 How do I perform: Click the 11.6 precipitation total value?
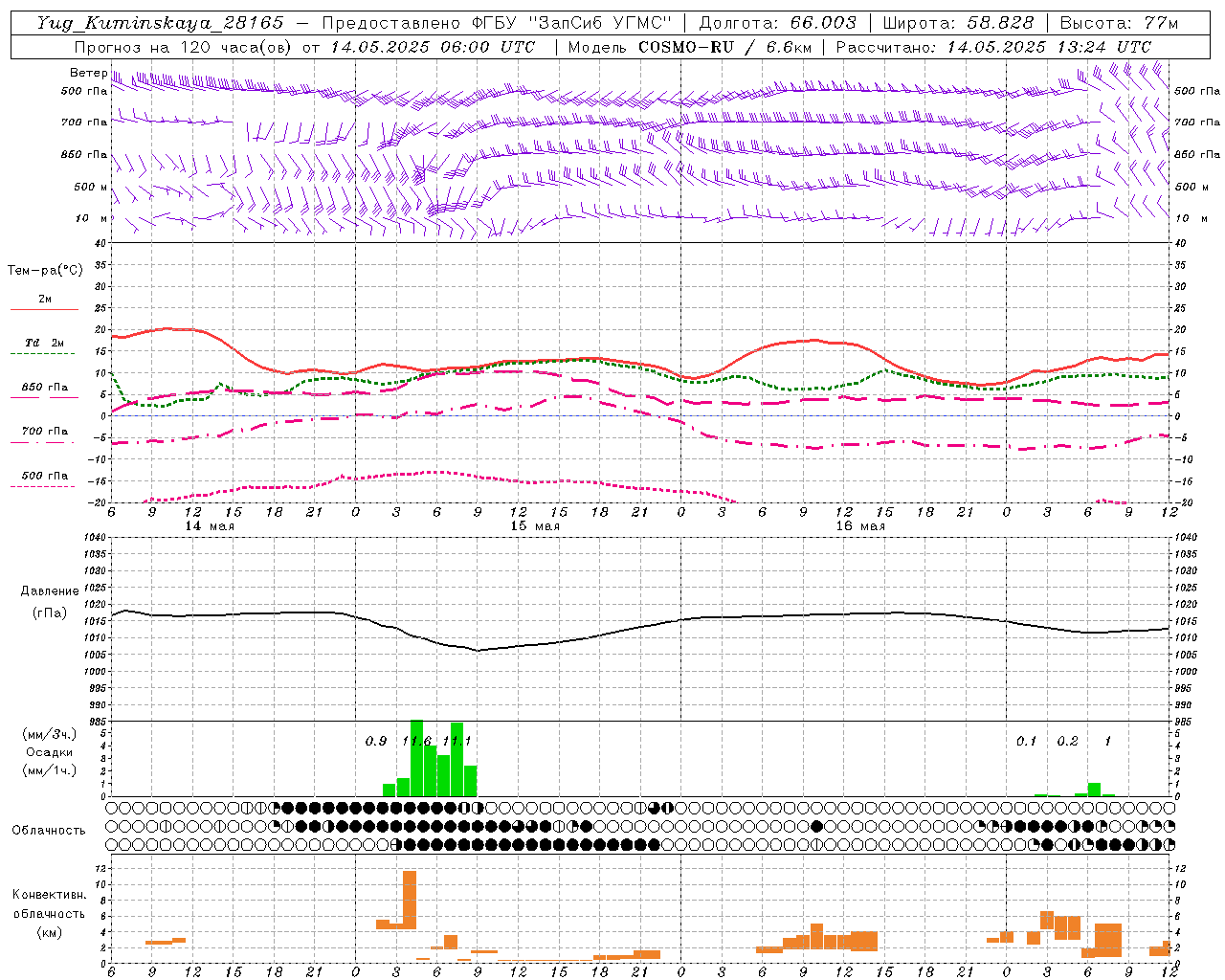[416, 742]
